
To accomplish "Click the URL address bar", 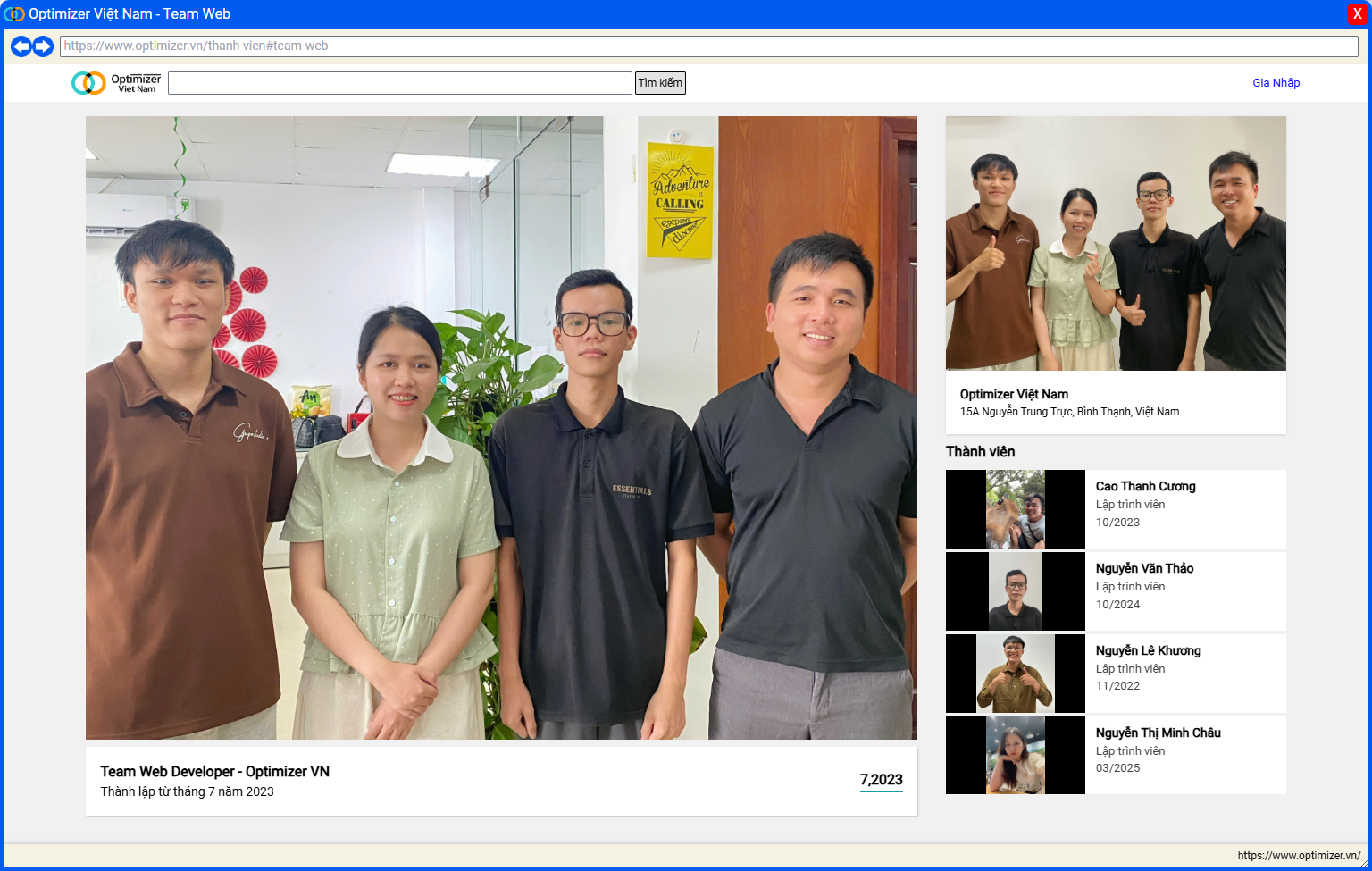I will 708,46.
